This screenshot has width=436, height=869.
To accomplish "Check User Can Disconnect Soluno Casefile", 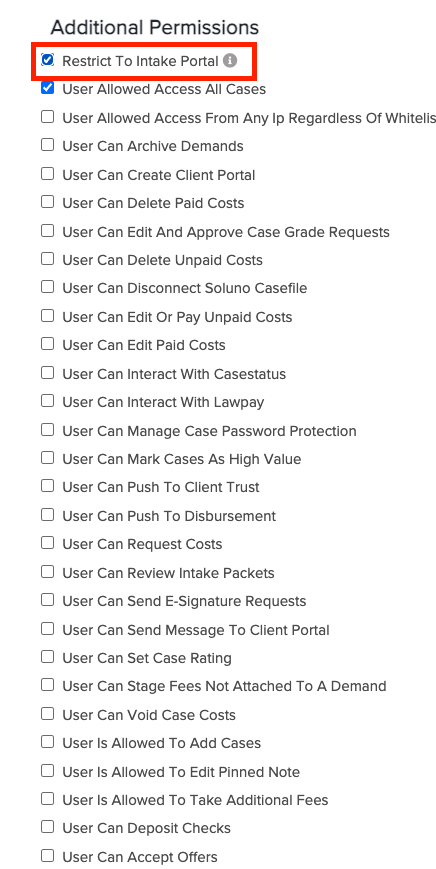I will (x=48, y=287).
